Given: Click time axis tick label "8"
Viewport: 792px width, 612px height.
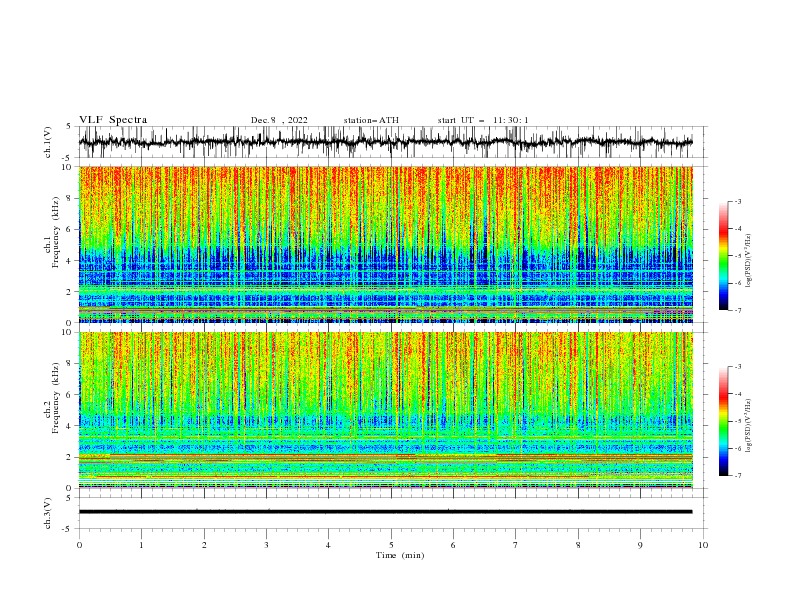Looking at the screenshot, I should 578,545.
